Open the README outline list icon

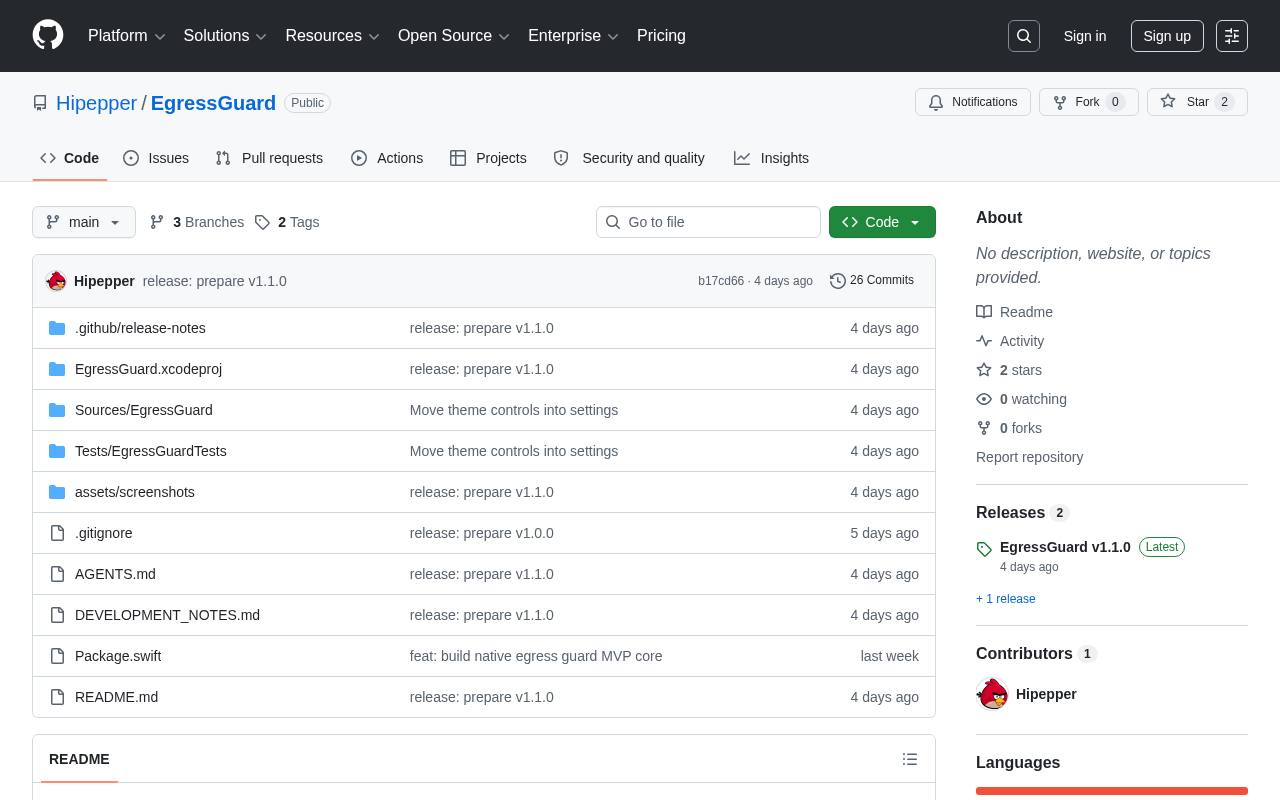click(910, 759)
